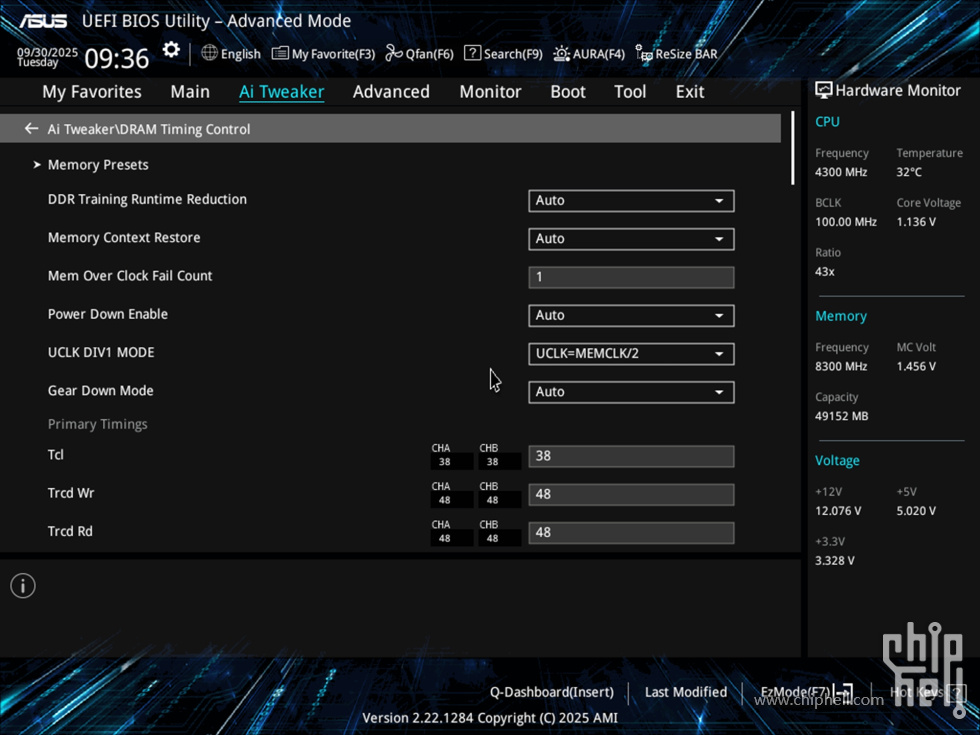This screenshot has width=980, height=735.
Task: Expand Memory Presets submenu
Action: [x=97, y=165]
